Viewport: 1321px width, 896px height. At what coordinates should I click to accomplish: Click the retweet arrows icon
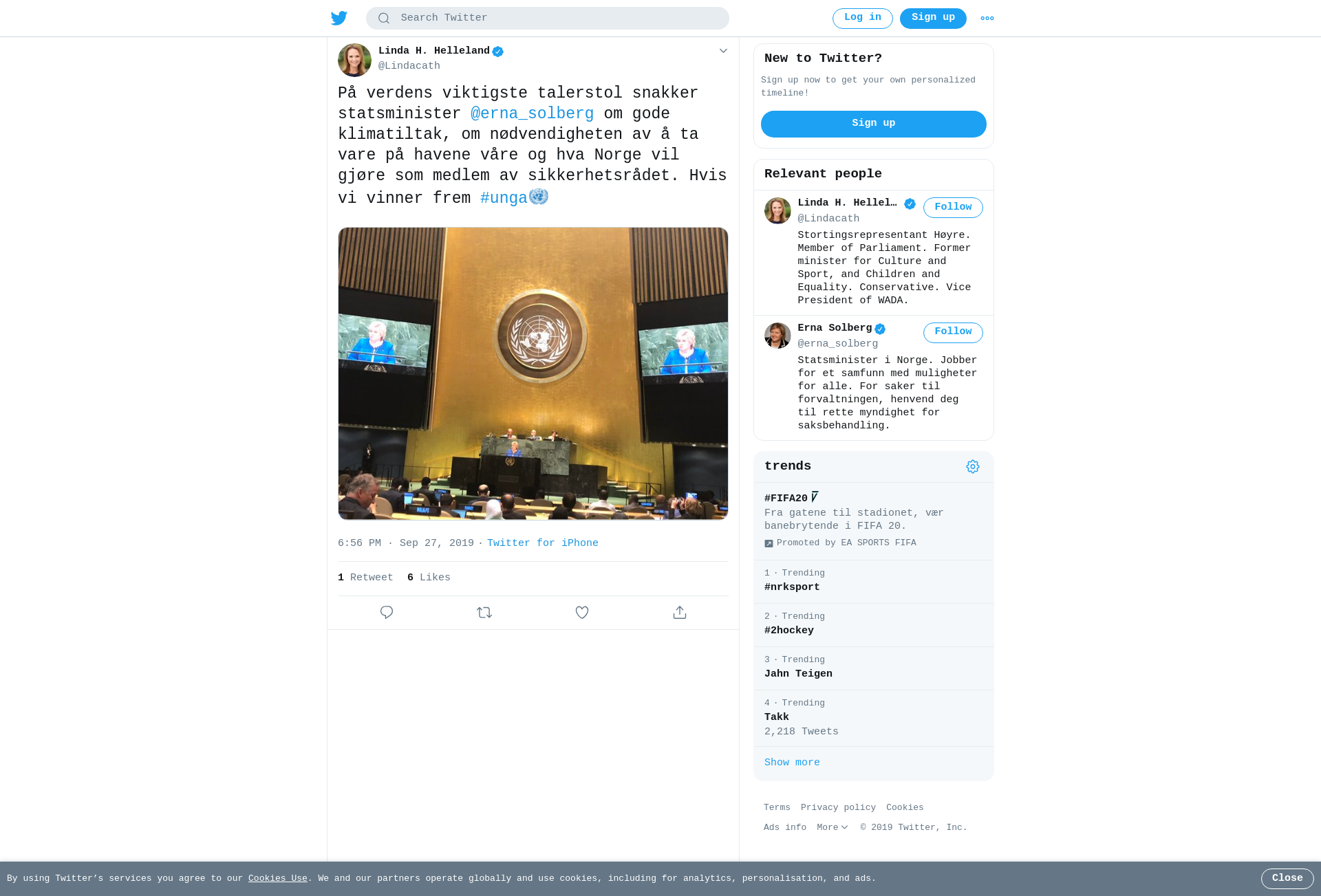click(484, 612)
